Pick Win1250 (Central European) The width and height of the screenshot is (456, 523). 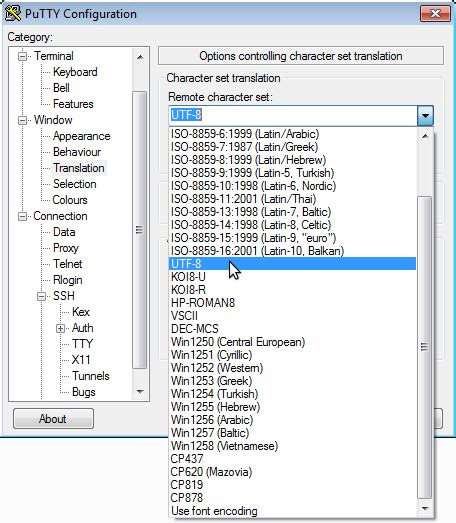click(293, 342)
